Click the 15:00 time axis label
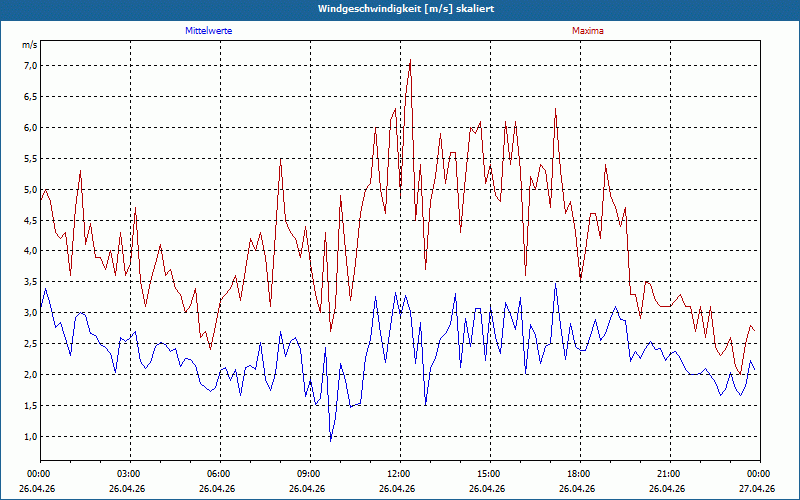The width and height of the screenshot is (800, 500). (490, 473)
